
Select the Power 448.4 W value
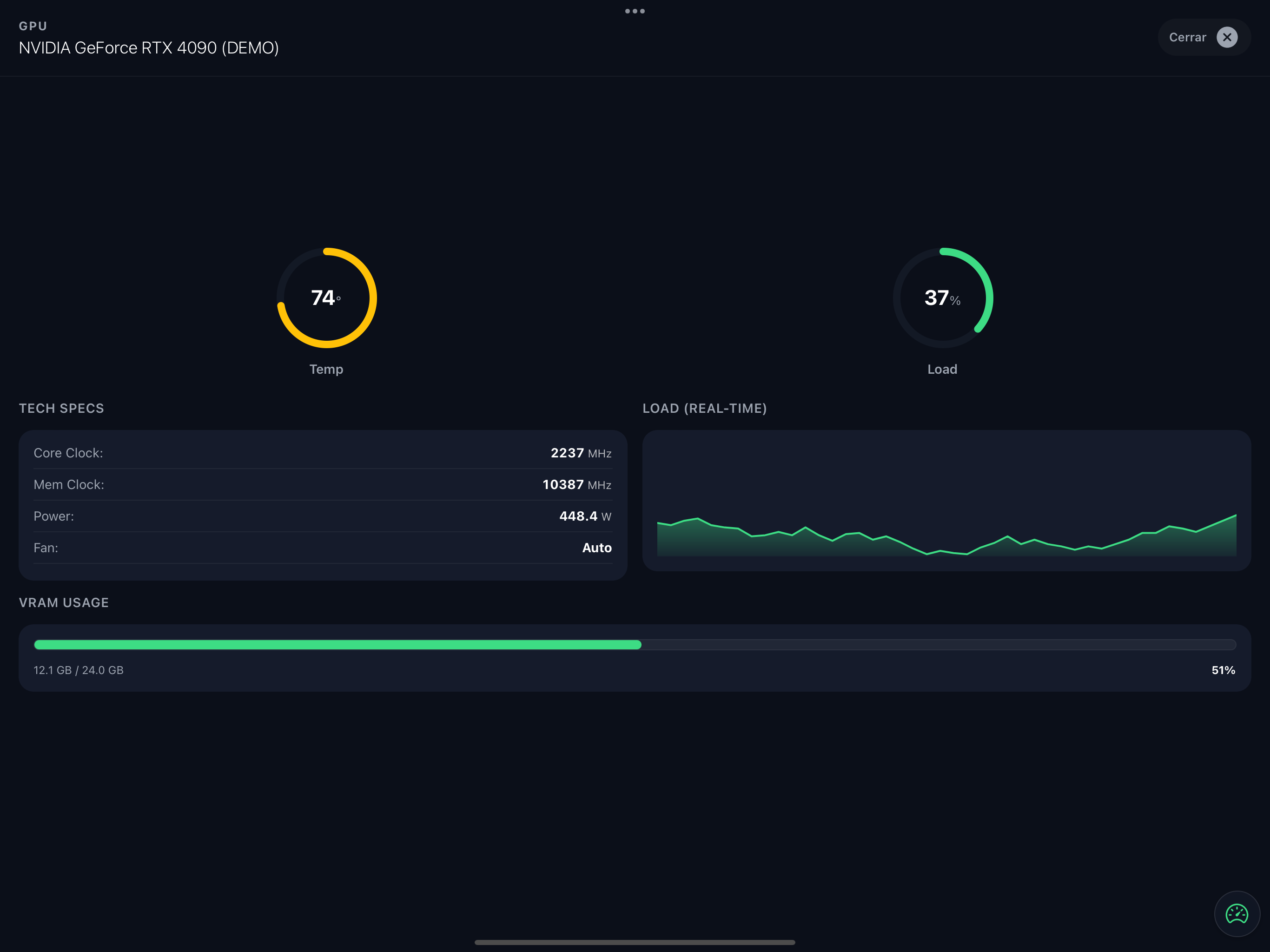click(x=586, y=516)
